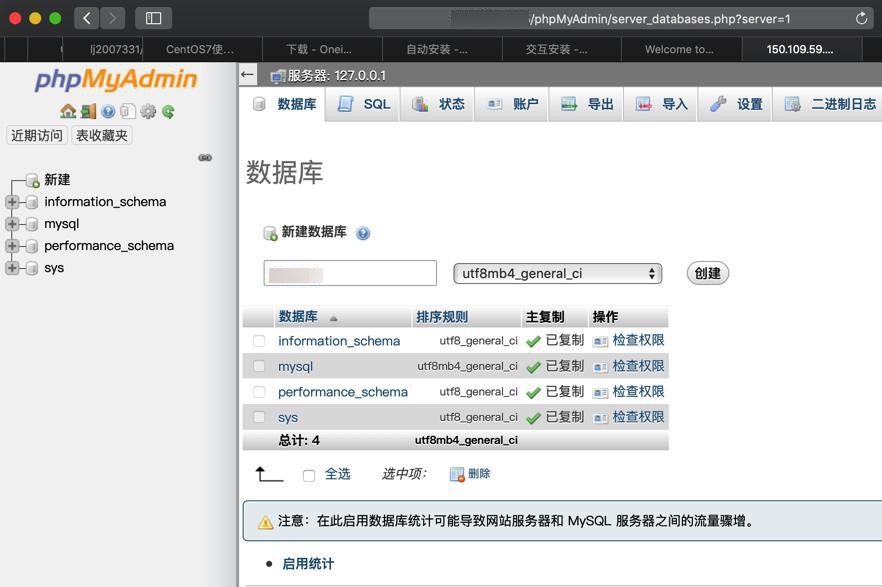The image size is (882, 587).
Task: Click the 表收藏夹 button
Action: click(102, 136)
